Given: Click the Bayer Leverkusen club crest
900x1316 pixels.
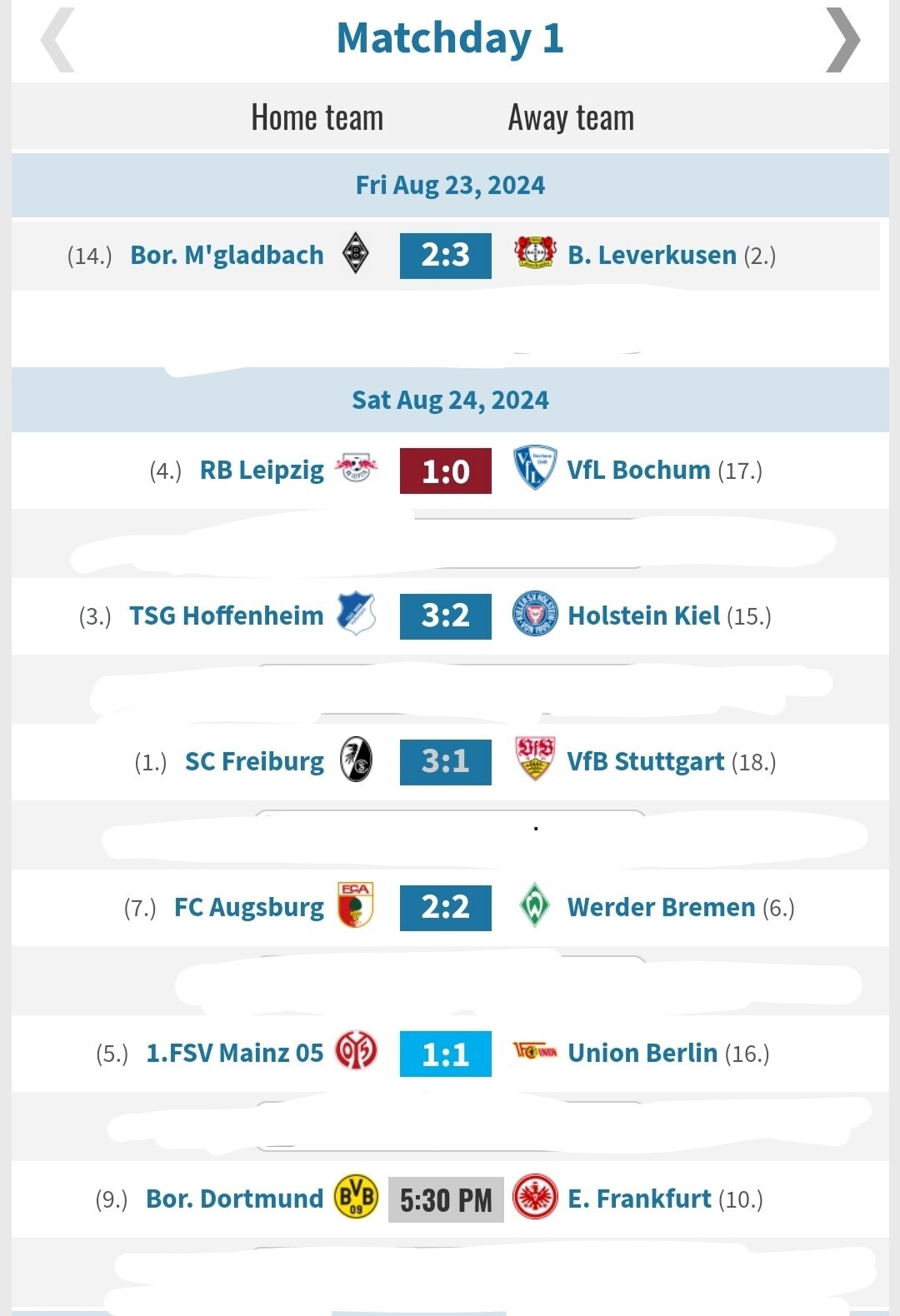Looking at the screenshot, I should tap(534, 252).
